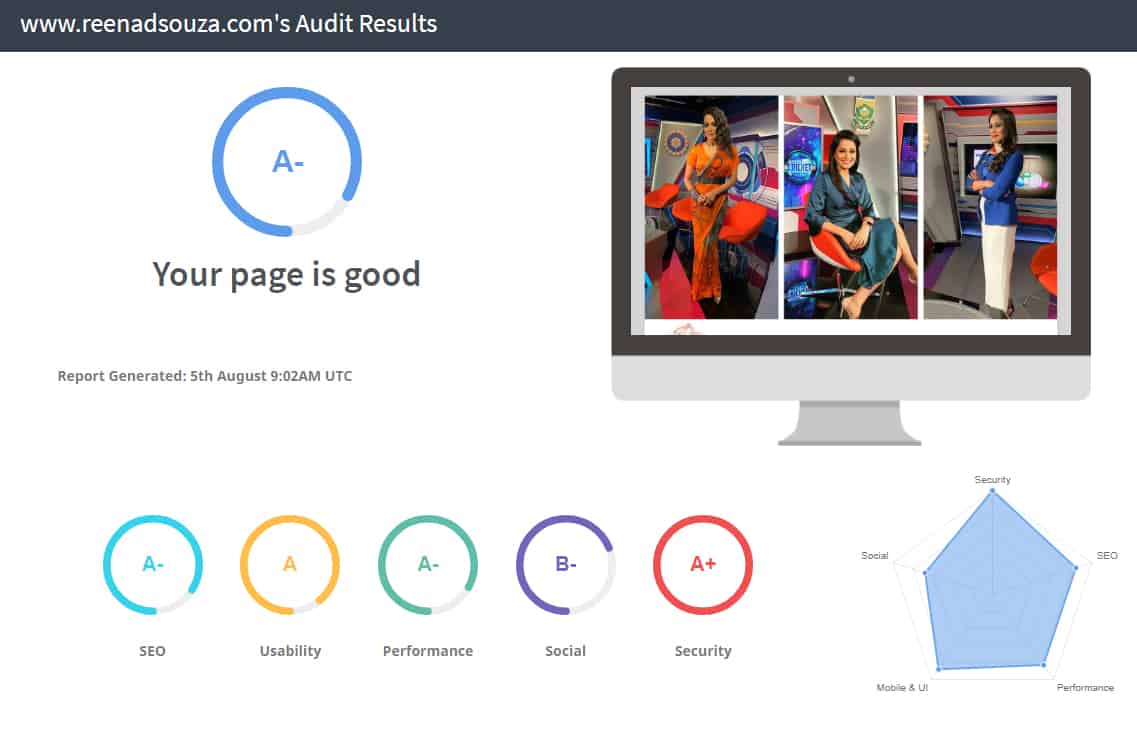This screenshot has width=1137, height=734.
Task: Click the woman in orange sari photo
Action: coord(711,207)
